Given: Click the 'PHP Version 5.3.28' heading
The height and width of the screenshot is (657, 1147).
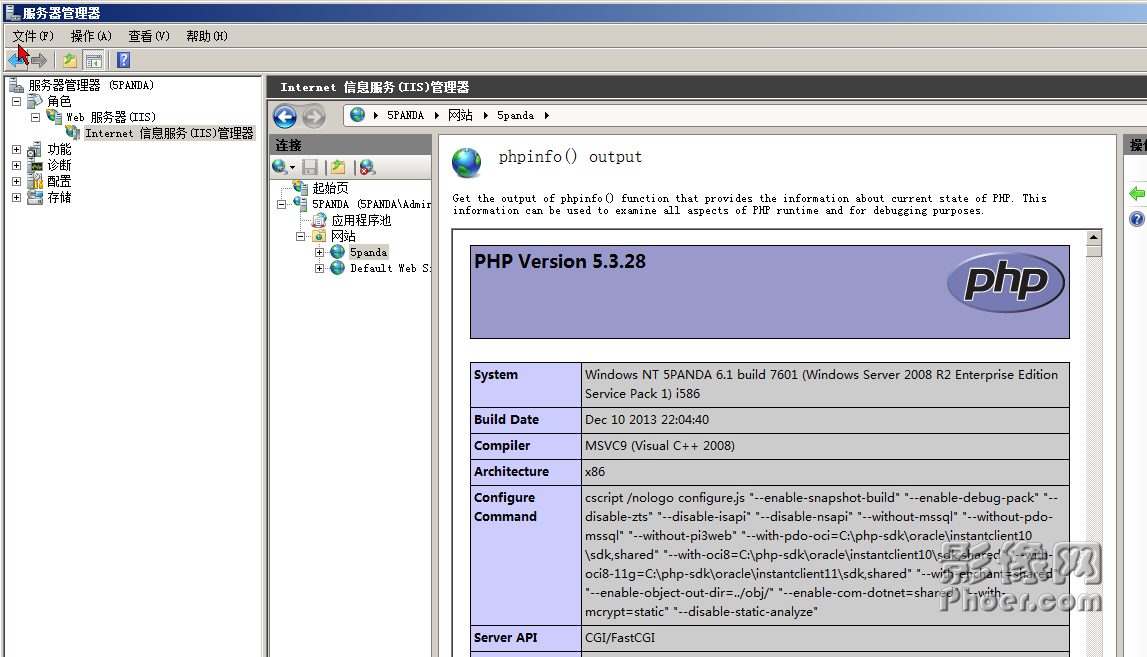Looking at the screenshot, I should (x=560, y=261).
